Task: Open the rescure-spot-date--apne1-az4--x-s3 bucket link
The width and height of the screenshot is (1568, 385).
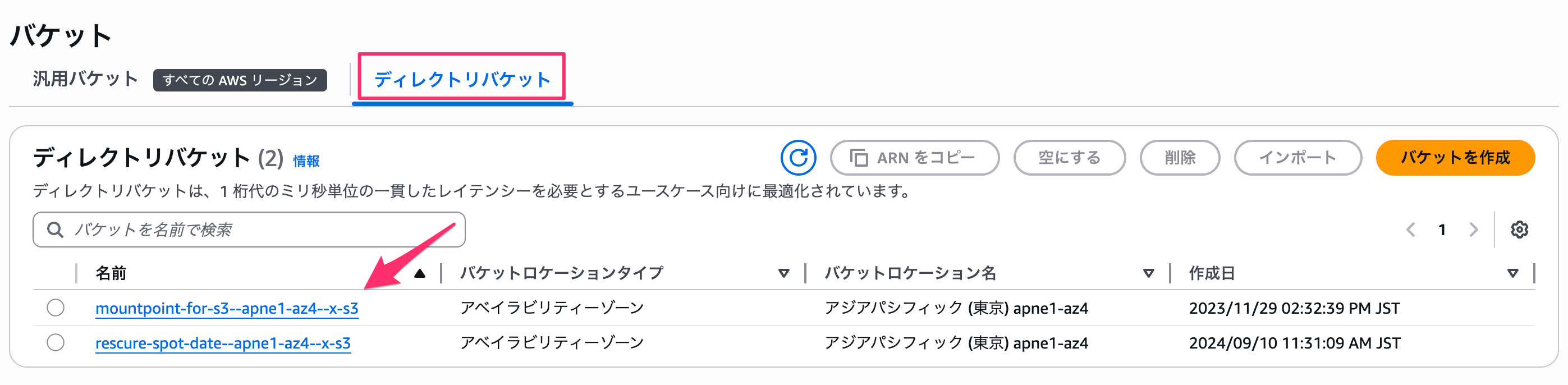Action: 222,342
